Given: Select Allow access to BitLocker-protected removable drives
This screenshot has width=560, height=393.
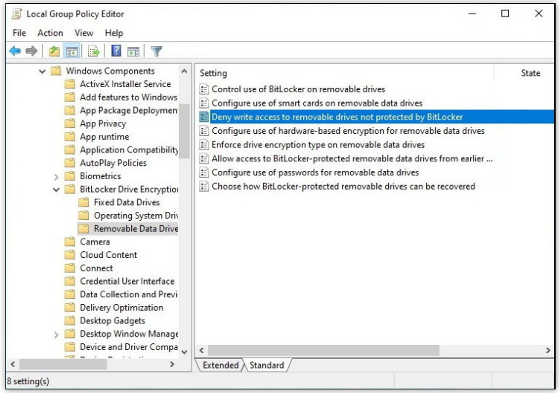Looking at the screenshot, I should coord(352,159).
